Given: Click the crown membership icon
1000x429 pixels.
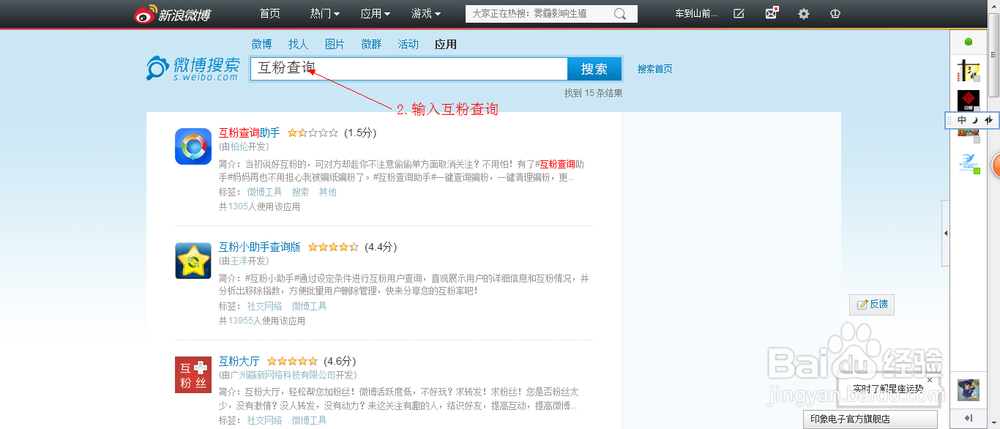Looking at the screenshot, I should point(835,13).
